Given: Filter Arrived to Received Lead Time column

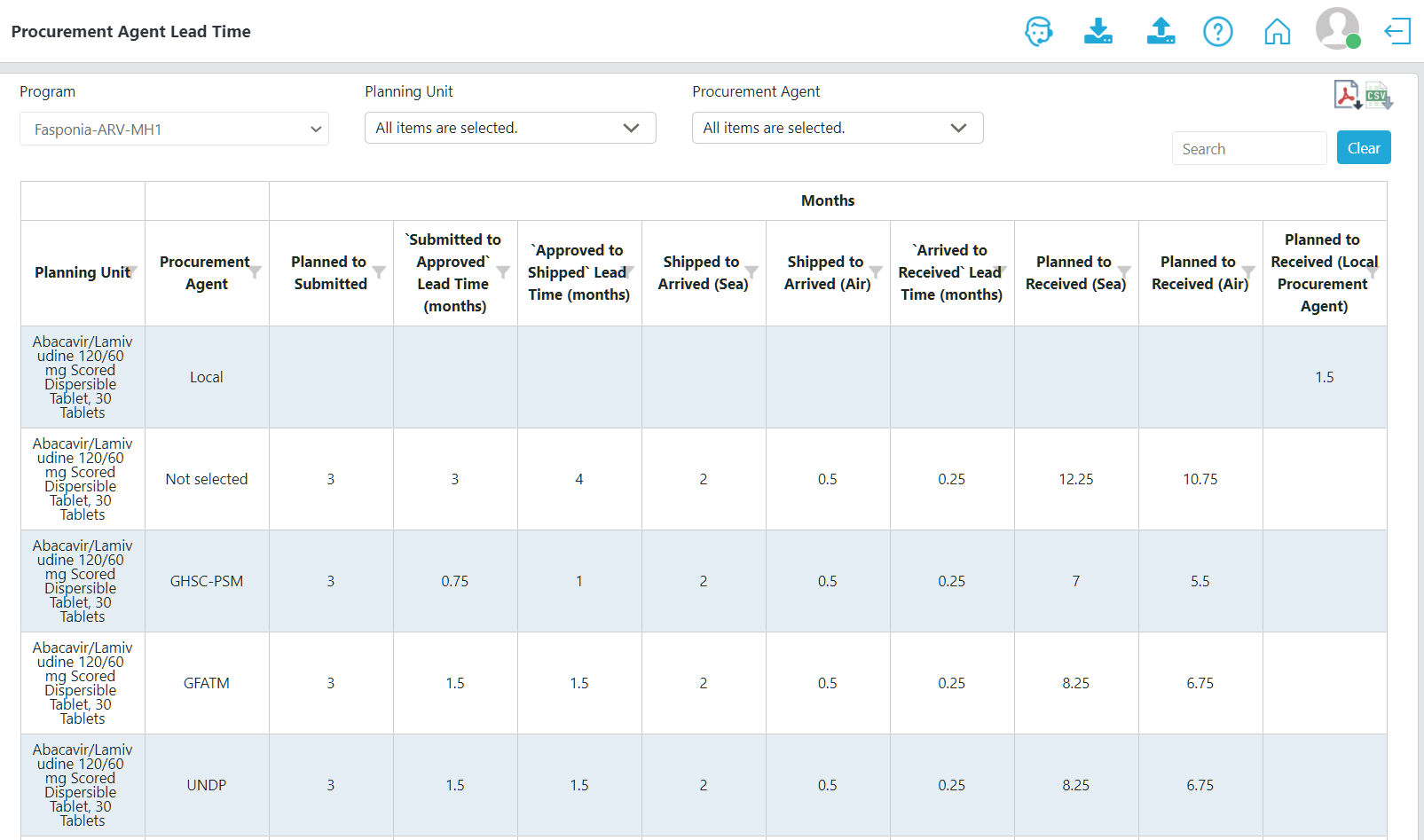Looking at the screenshot, I should pyautogui.click(x=1001, y=271).
